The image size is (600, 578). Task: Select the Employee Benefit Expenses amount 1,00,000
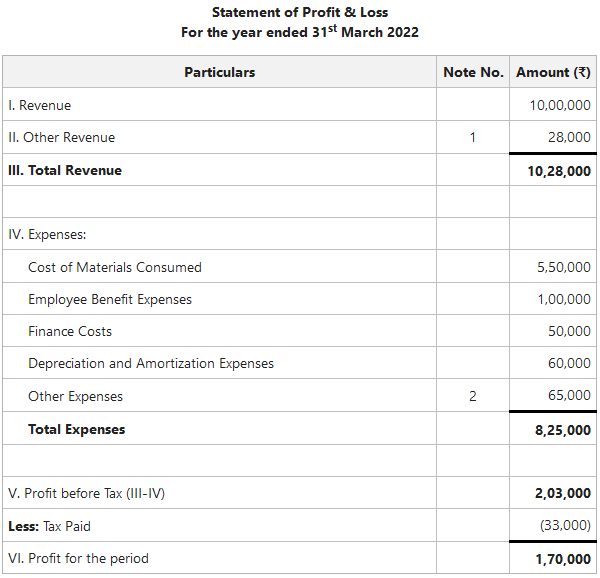[564, 299]
